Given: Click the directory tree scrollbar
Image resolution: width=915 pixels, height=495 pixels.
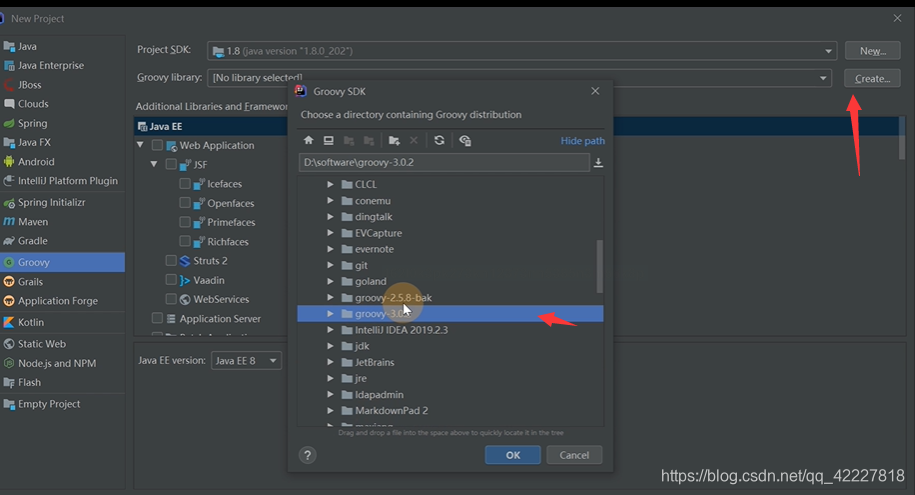Looking at the screenshot, I should point(599,266).
